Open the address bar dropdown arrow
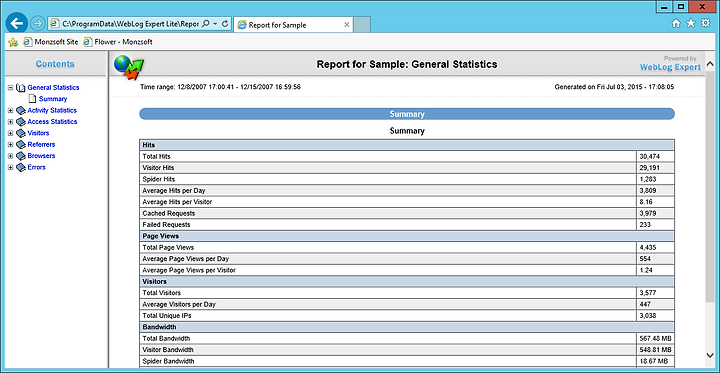 pos(215,23)
